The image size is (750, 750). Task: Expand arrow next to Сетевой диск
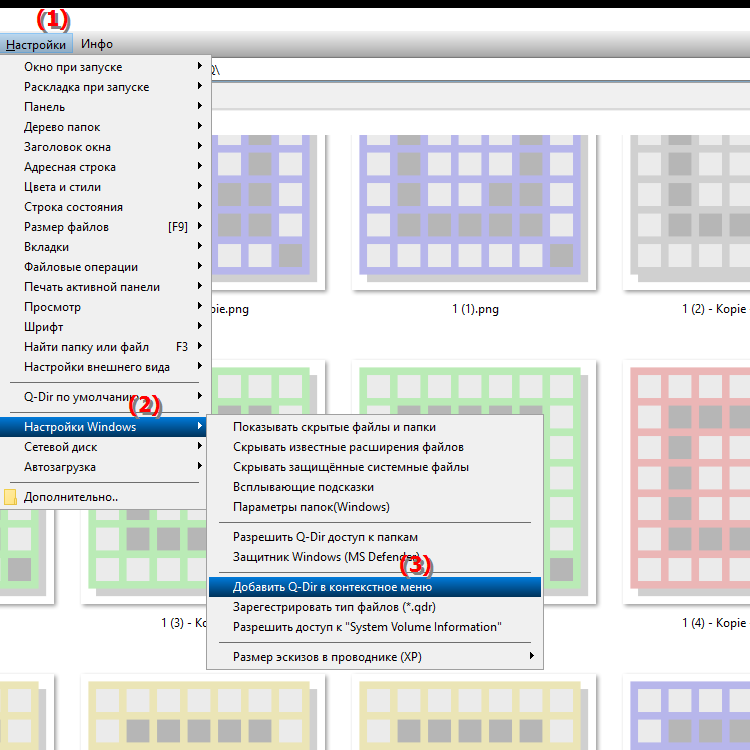pyautogui.click(x=200, y=446)
